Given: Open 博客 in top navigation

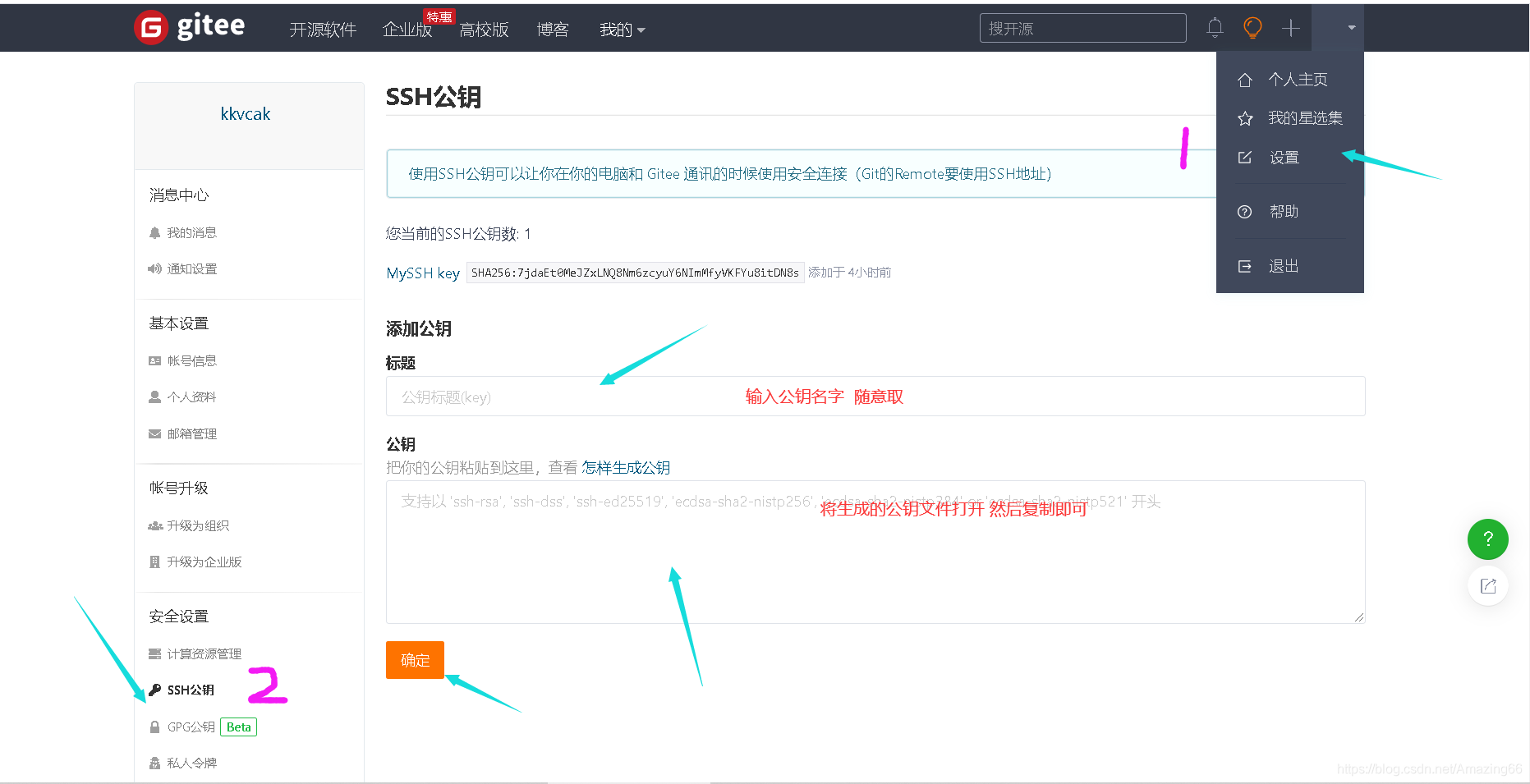Looking at the screenshot, I should coord(553,30).
